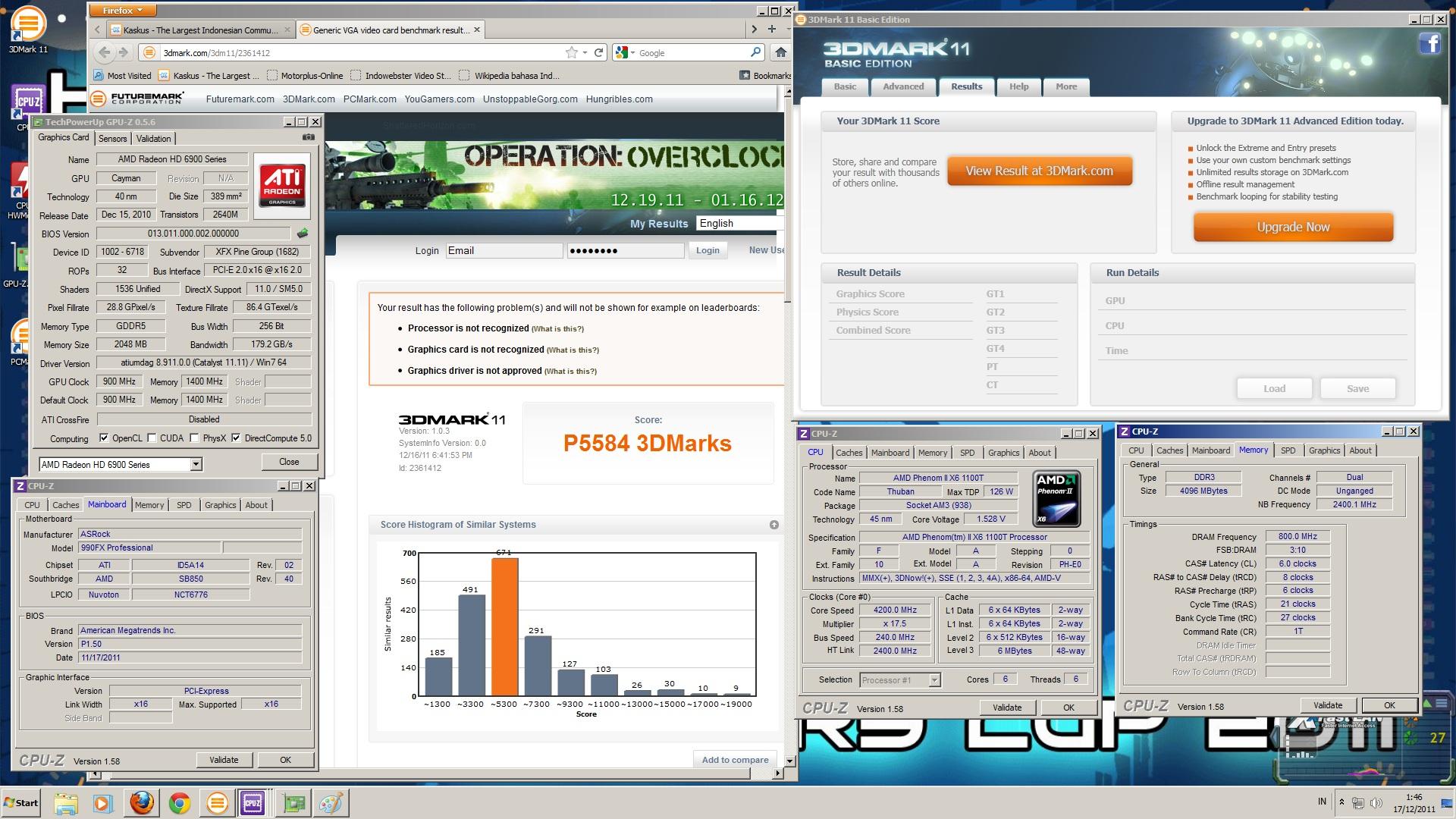The width and height of the screenshot is (1456, 819).
Task: Click the Email login field
Action: click(x=504, y=250)
